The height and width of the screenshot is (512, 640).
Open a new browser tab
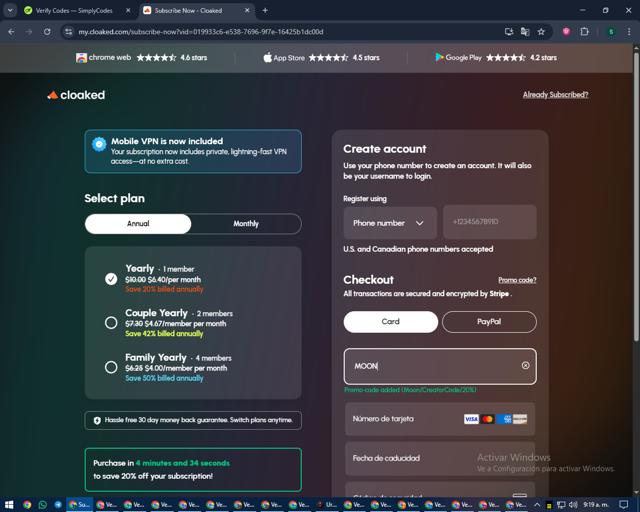265,11
